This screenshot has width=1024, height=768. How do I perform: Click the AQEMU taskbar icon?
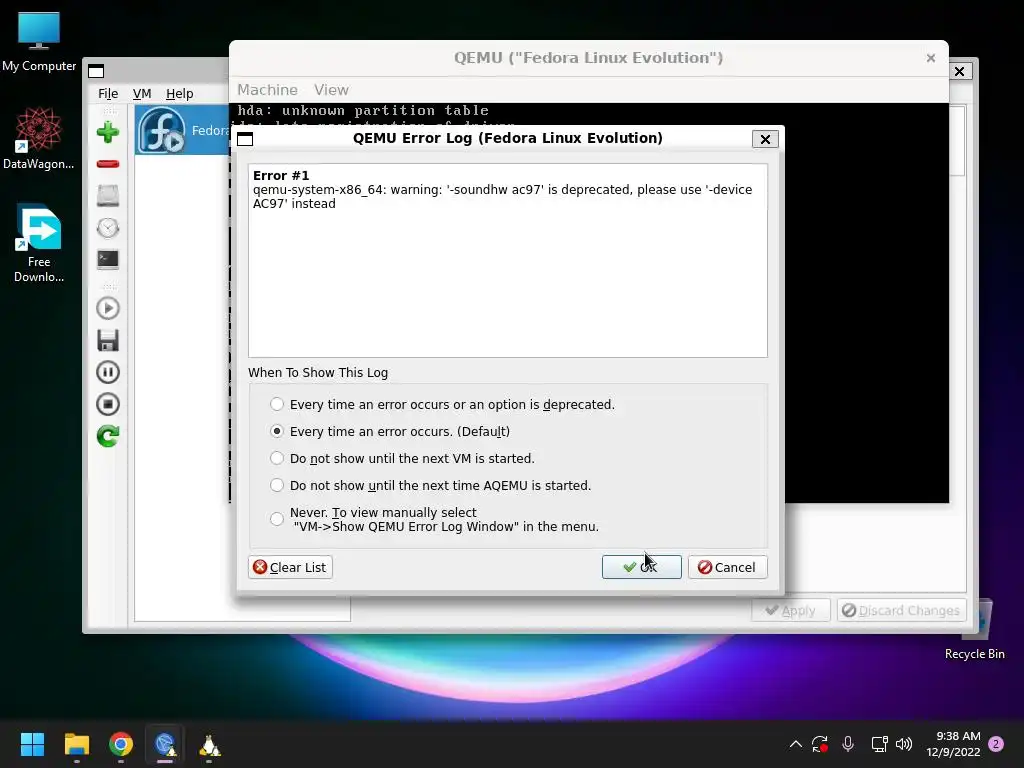pos(165,744)
